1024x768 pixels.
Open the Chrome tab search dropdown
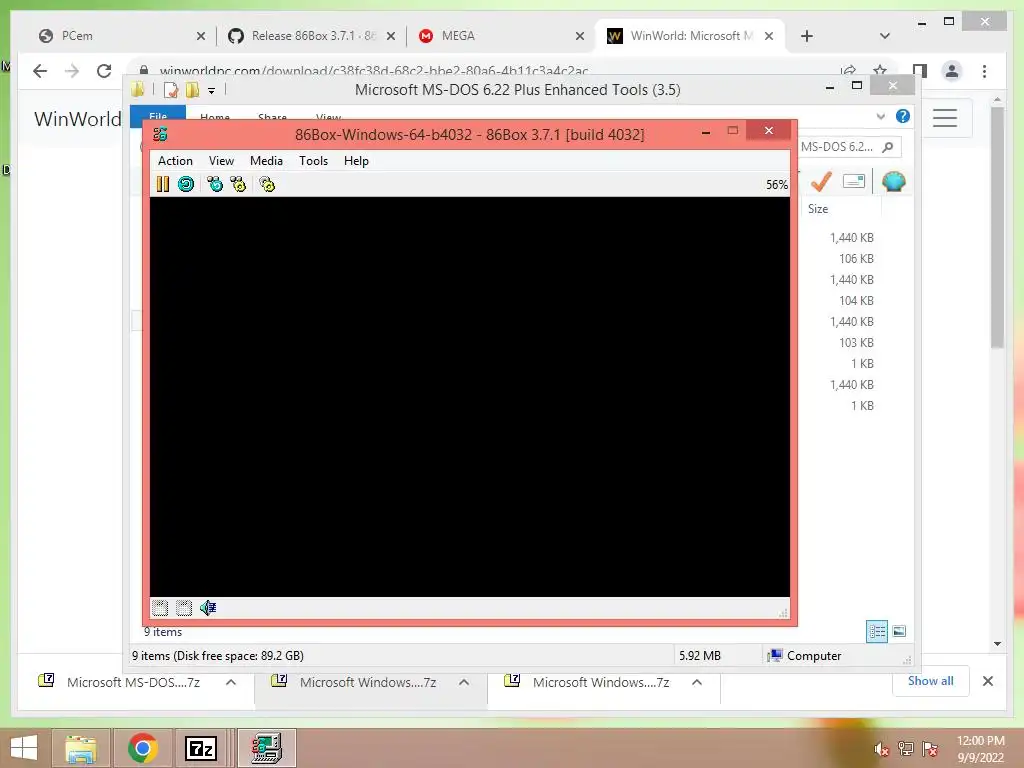point(885,36)
